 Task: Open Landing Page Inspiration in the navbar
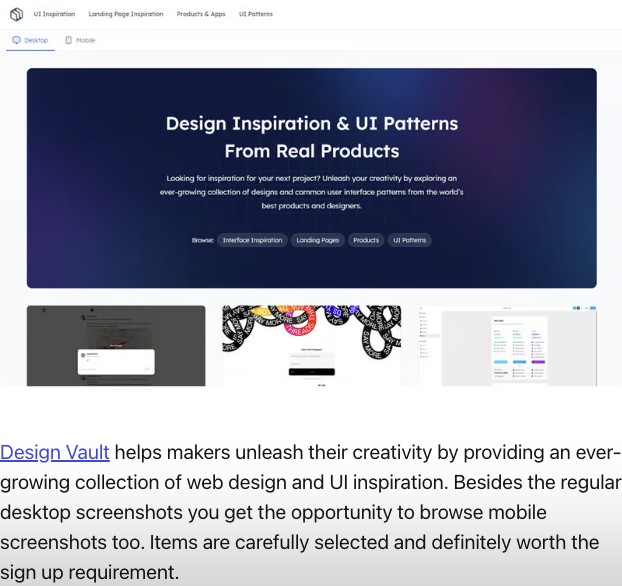(126, 14)
